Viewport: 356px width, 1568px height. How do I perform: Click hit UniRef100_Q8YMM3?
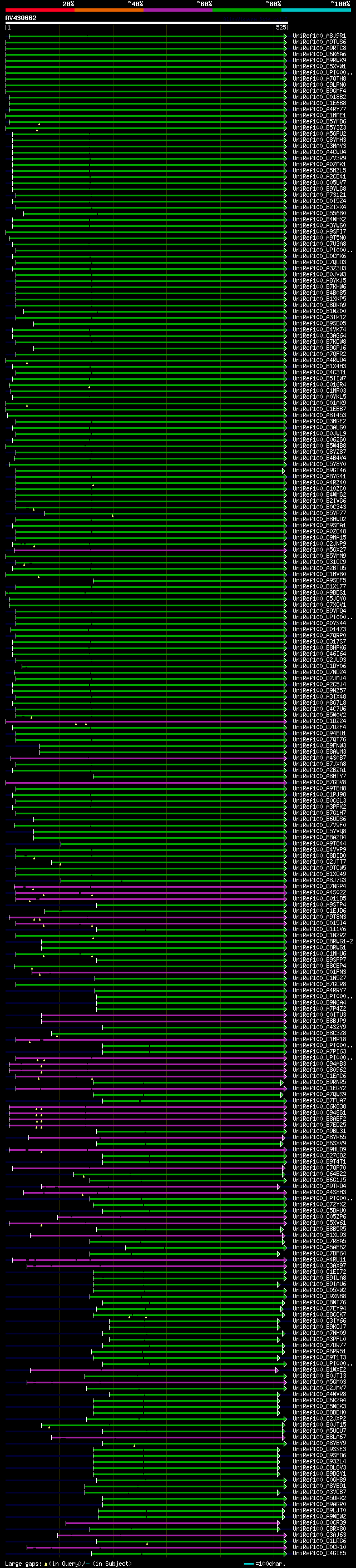coord(319,140)
